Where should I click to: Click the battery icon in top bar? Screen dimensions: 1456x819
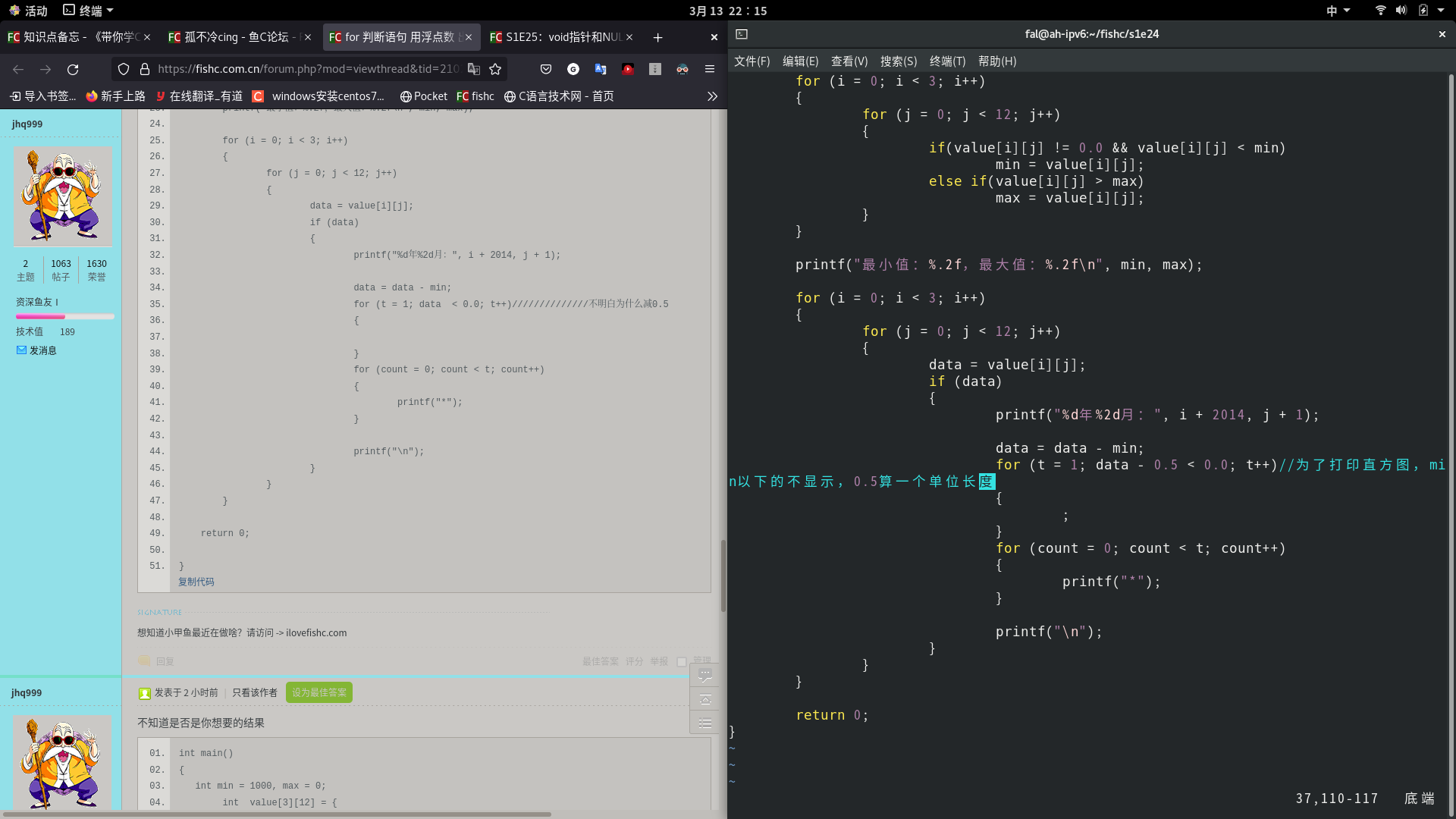1423,11
